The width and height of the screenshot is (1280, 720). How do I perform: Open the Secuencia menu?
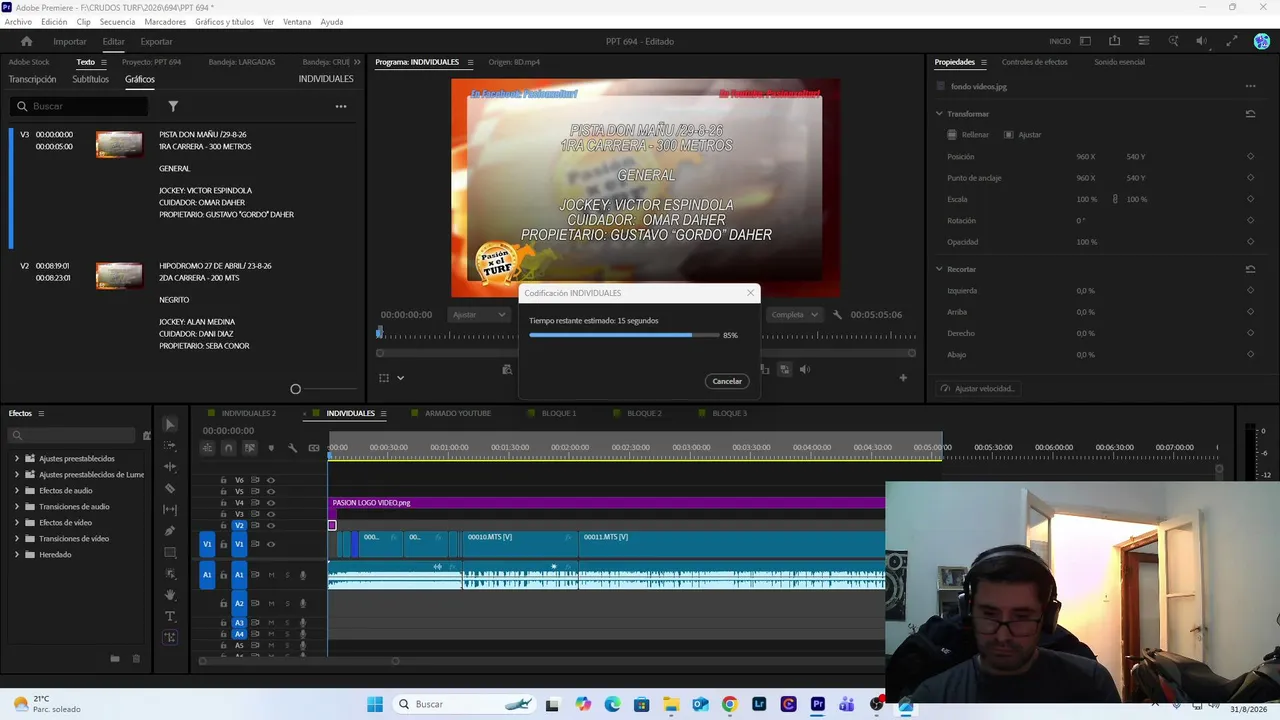coord(117,22)
